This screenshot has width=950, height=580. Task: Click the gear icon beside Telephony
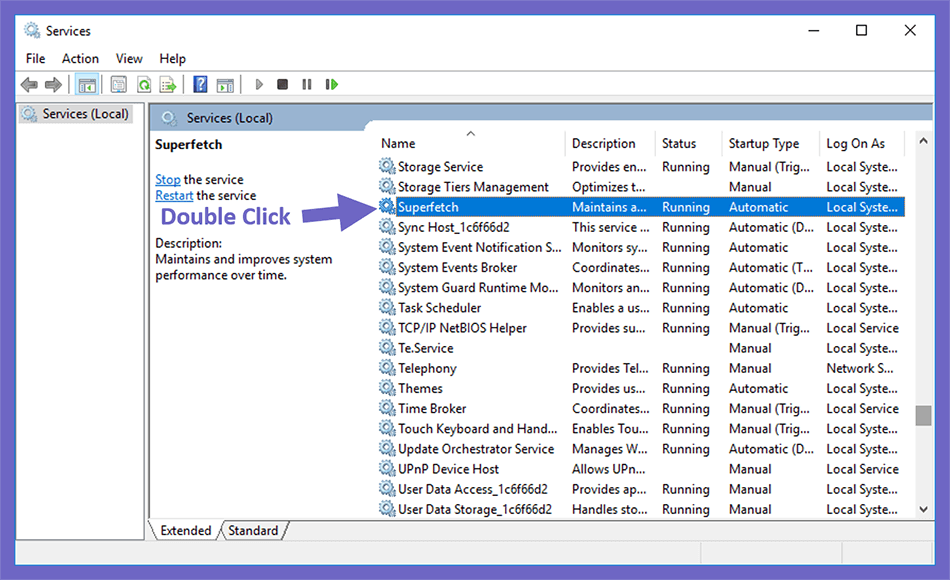[x=387, y=367]
